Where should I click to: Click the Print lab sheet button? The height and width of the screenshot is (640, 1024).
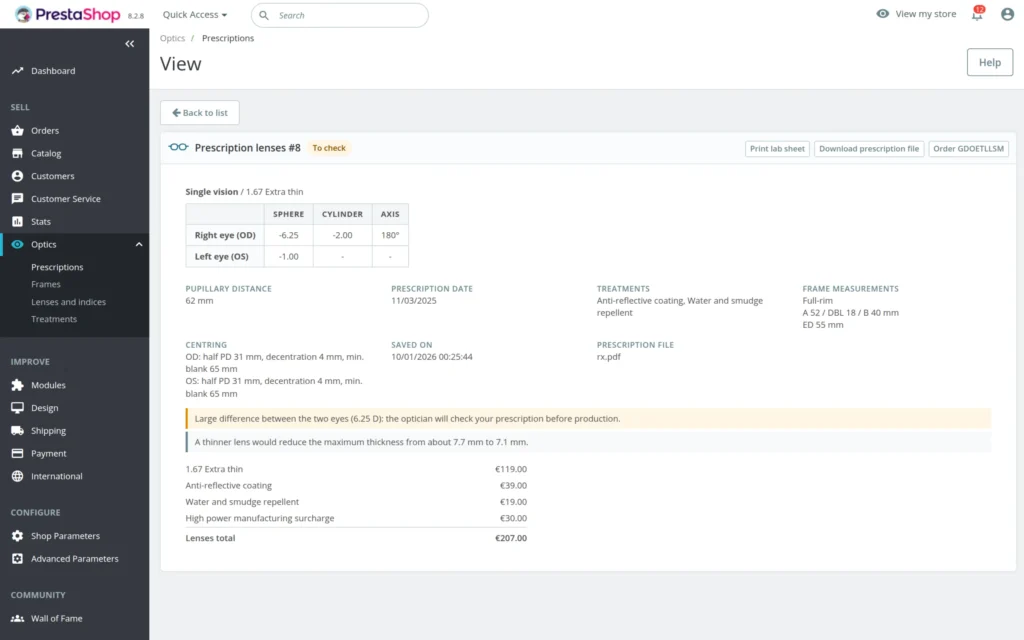tap(777, 148)
